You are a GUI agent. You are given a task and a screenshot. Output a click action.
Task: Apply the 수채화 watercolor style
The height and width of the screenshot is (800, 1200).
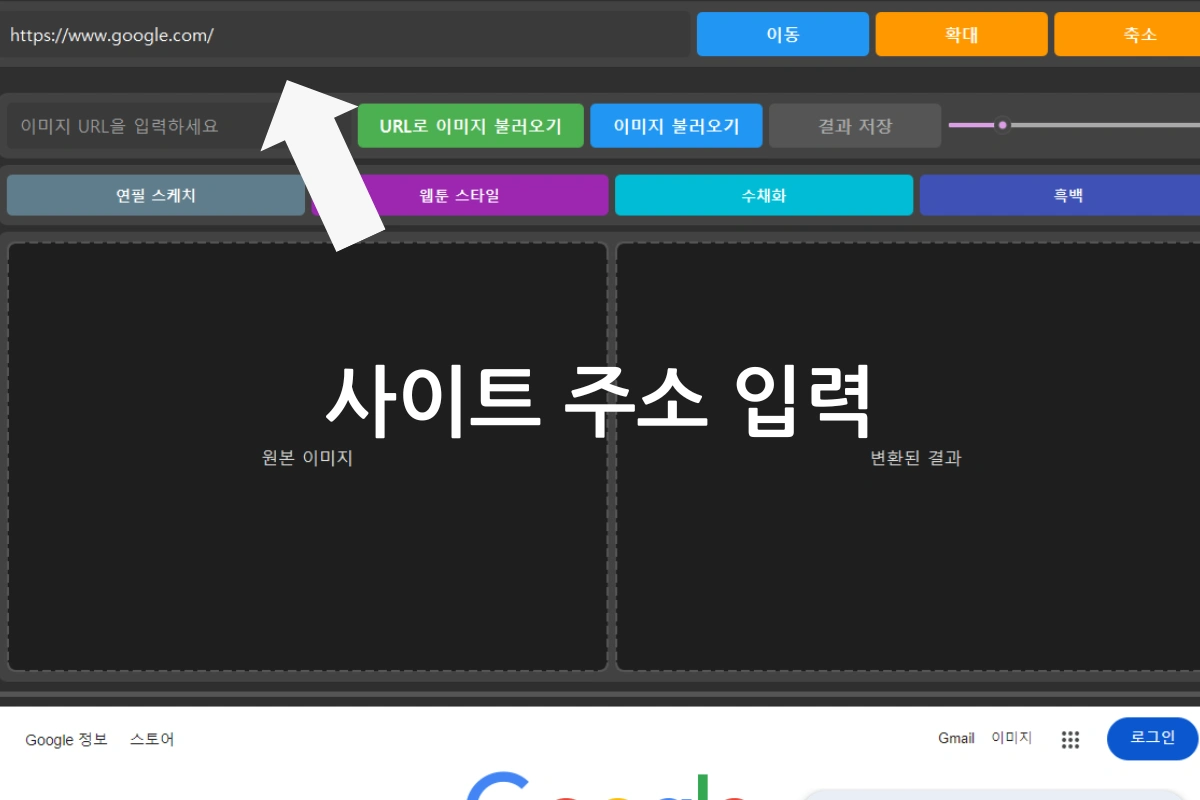763,194
